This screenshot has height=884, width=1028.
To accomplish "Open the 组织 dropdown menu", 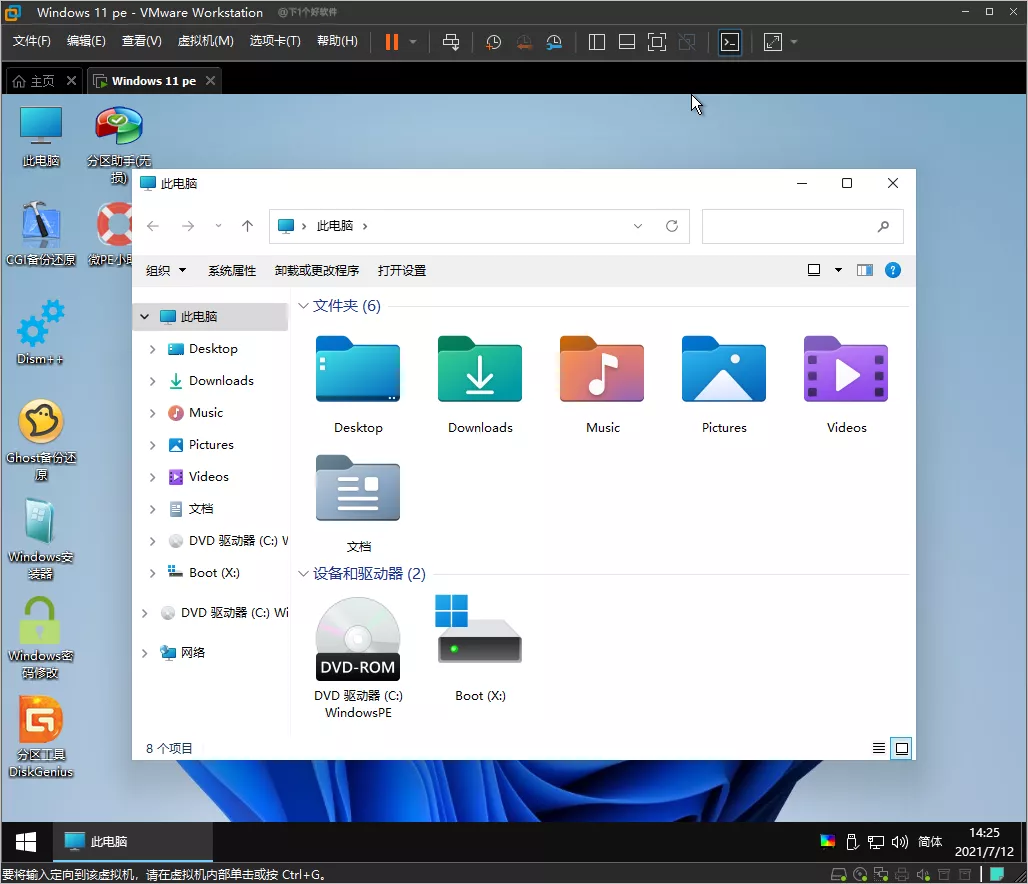I will tap(166, 270).
